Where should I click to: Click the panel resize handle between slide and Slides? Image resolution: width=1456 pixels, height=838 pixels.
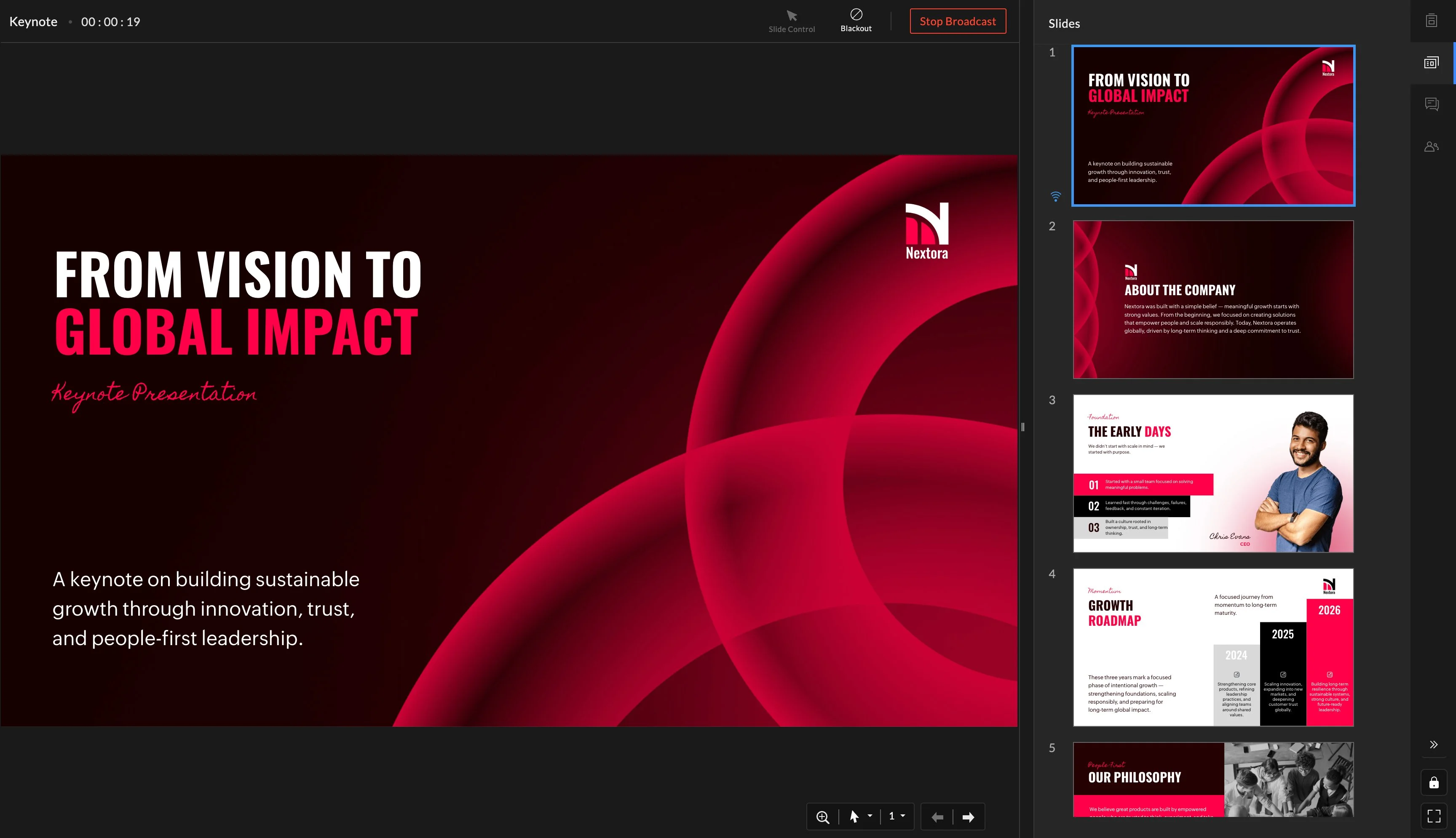(1023, 427)
